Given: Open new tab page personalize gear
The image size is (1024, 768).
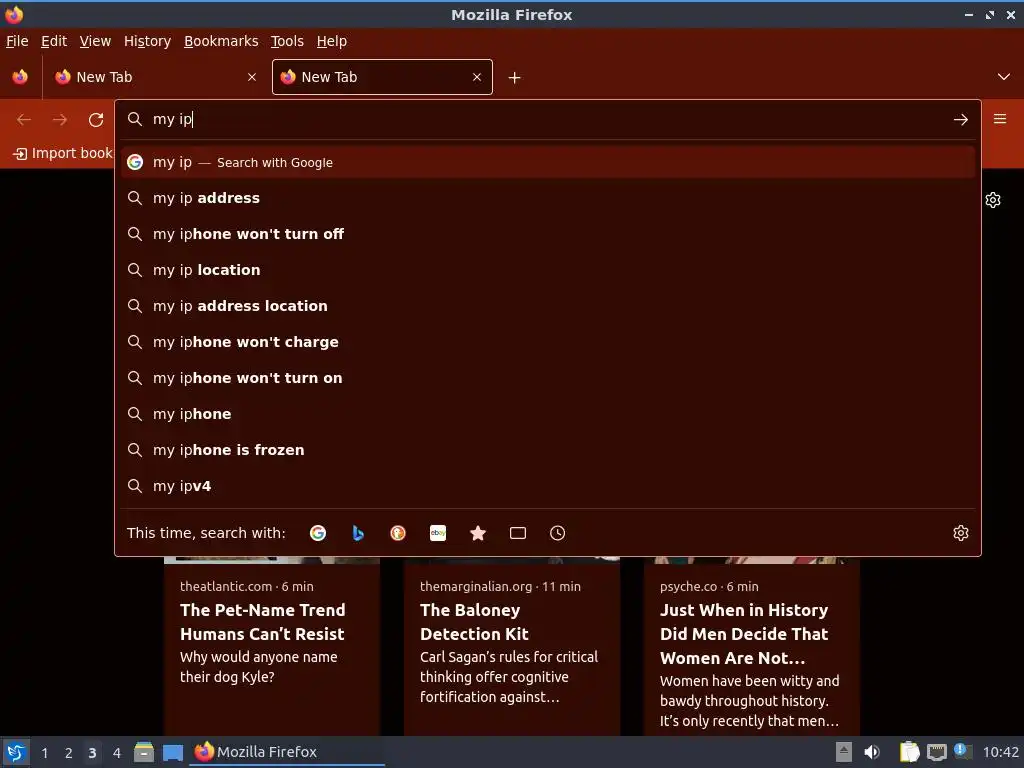Looking at the screenshot, I should click(993, 200).
